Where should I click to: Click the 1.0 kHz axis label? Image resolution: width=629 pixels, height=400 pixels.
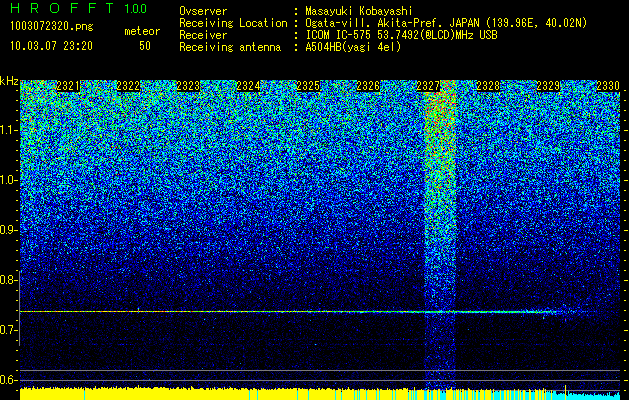[8, 180]
